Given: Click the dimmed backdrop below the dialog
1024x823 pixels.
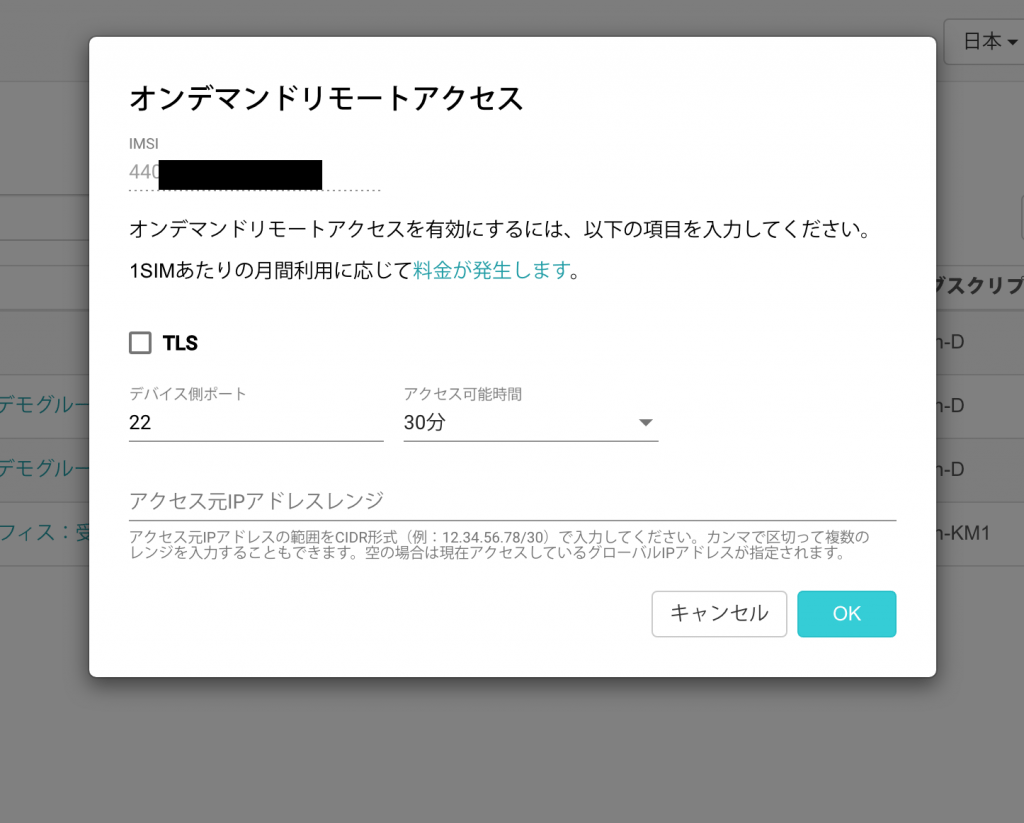Looking at the screenshot, I should tap(512, 751).
